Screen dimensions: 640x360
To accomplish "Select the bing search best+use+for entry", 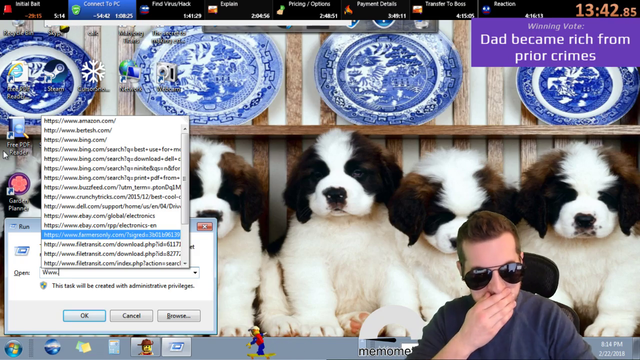I will tap(111, 149).
